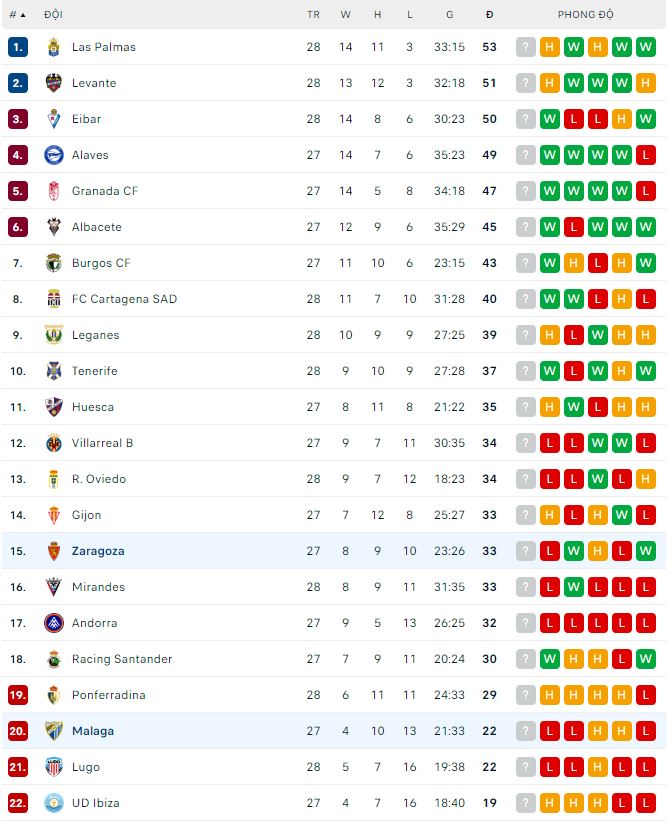Sort by the G goals column header
The height and width of the screenshot is (823, 668).
(449, 15)
